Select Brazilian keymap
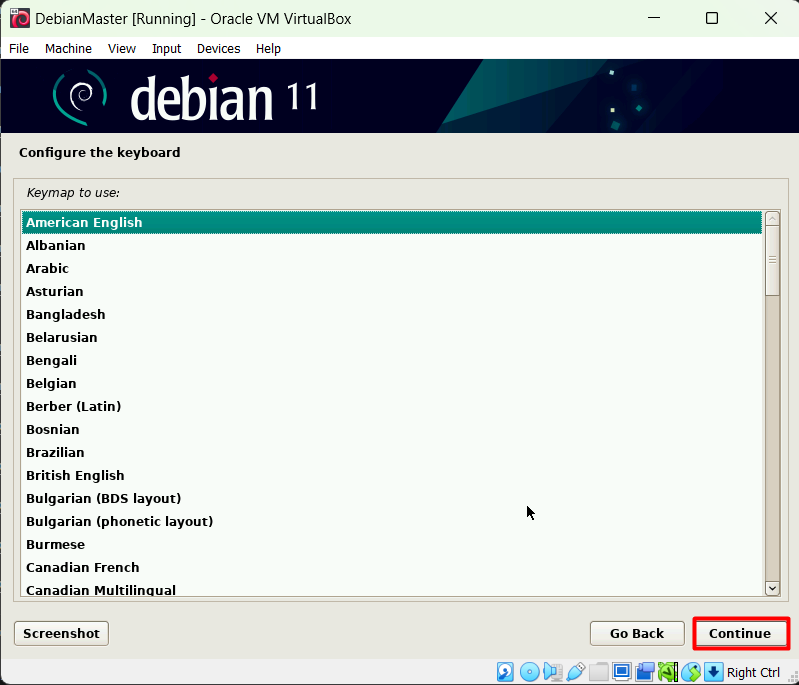This screenshot has height=685, width=799. (391, 452)
